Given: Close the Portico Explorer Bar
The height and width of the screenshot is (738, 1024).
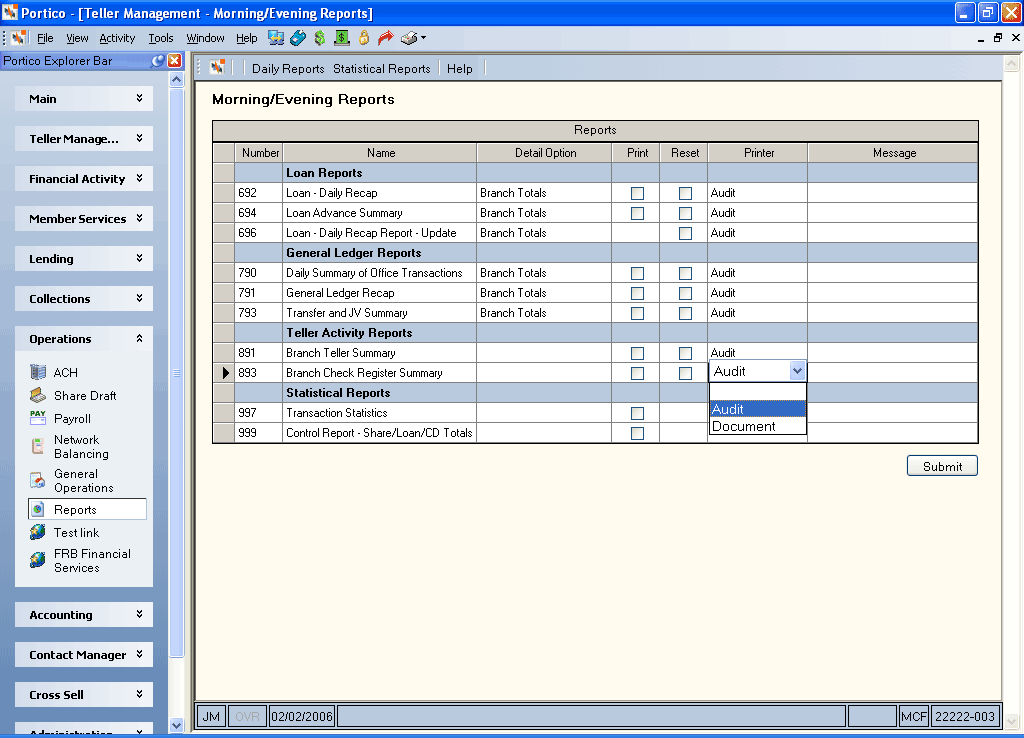Looking at the screenshot, I should click(x=174, y=61).
